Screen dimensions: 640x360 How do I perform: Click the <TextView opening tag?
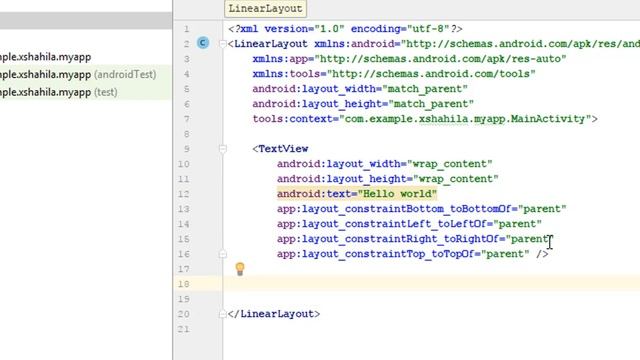tap(280, 149)
